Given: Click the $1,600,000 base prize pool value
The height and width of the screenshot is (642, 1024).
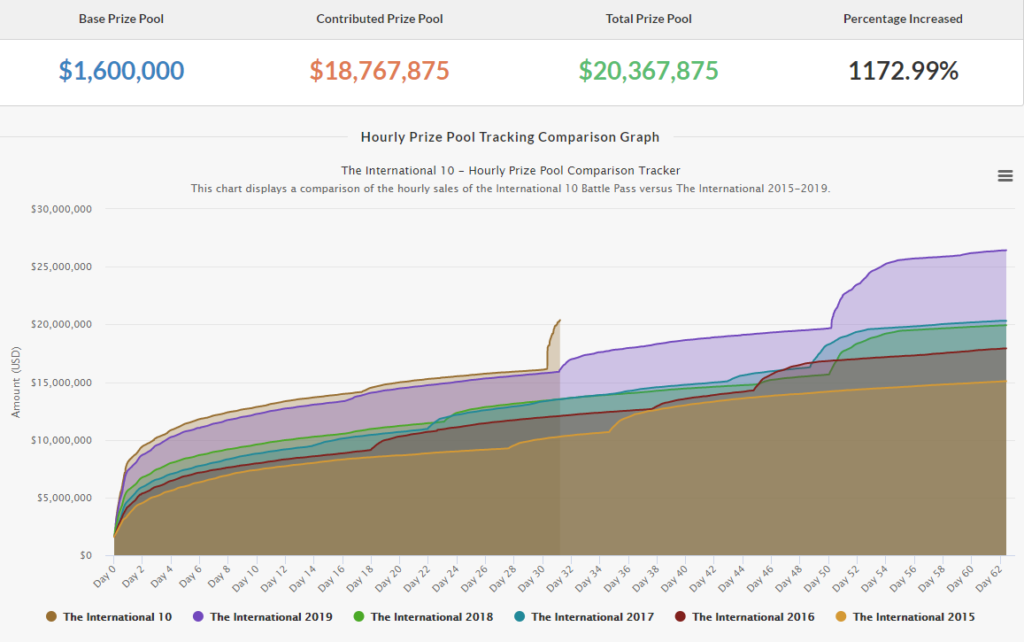Looking at the screenshot, I should (x=121, y=71).
